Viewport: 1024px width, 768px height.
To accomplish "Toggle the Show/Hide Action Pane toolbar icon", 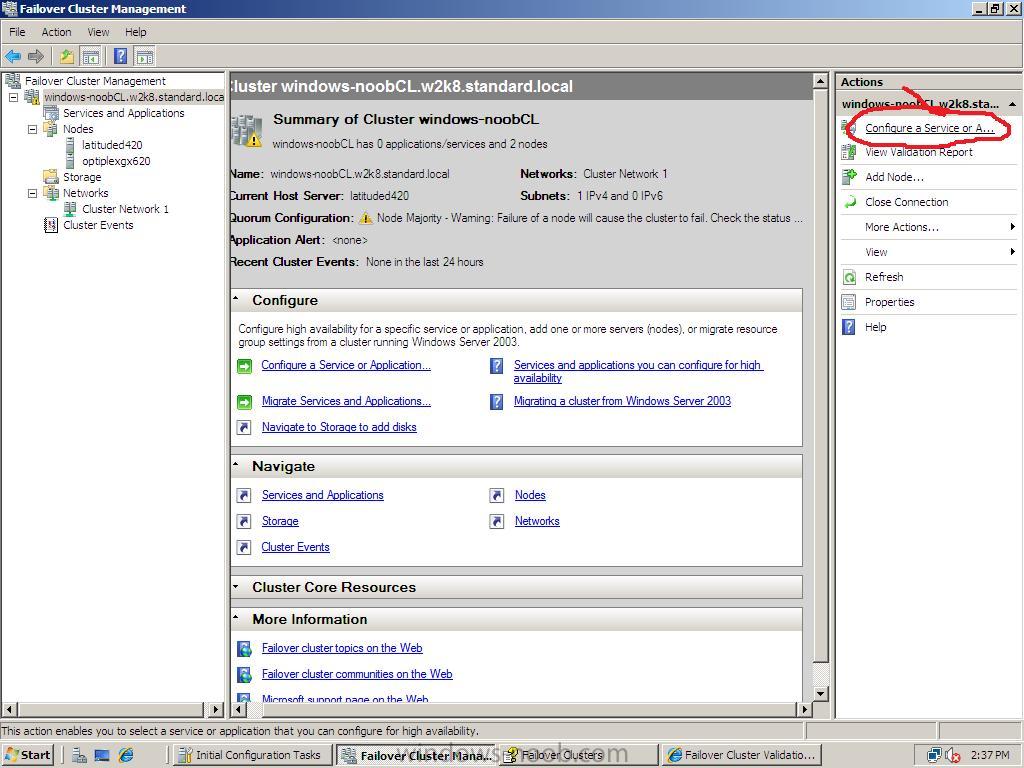I will click(144, 57).
